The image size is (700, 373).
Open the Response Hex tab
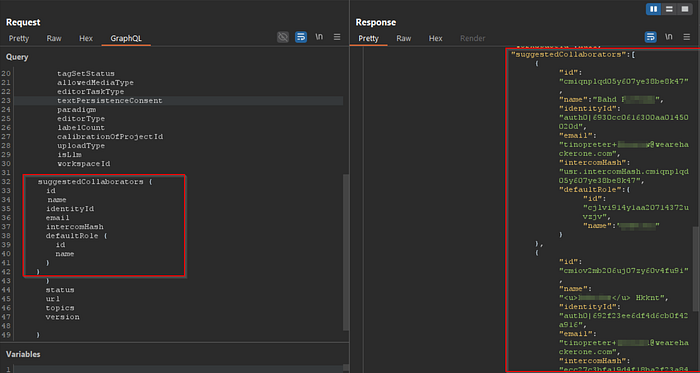[x=436, y=38]
